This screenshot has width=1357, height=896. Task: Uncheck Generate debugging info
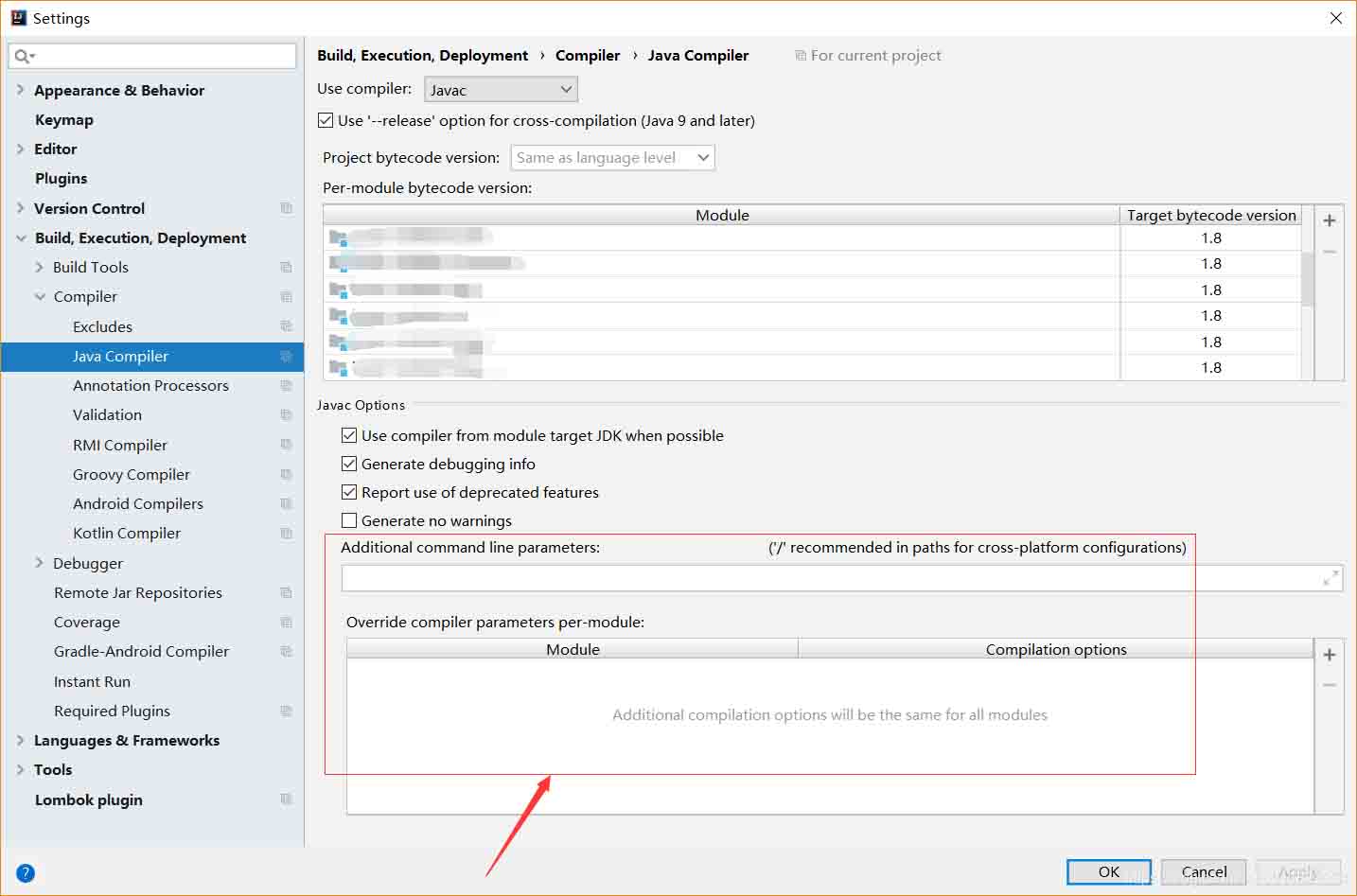coord(349,464)
